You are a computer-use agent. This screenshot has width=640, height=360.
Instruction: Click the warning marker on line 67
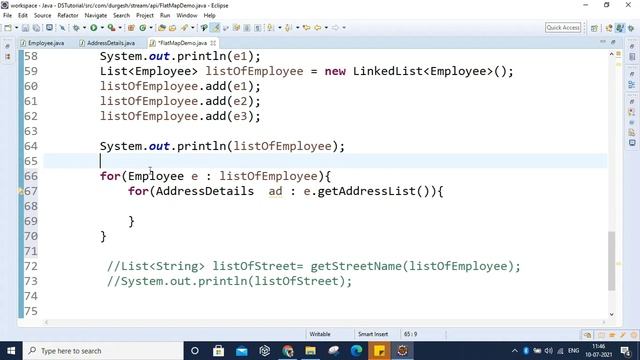tap(21, 191)
